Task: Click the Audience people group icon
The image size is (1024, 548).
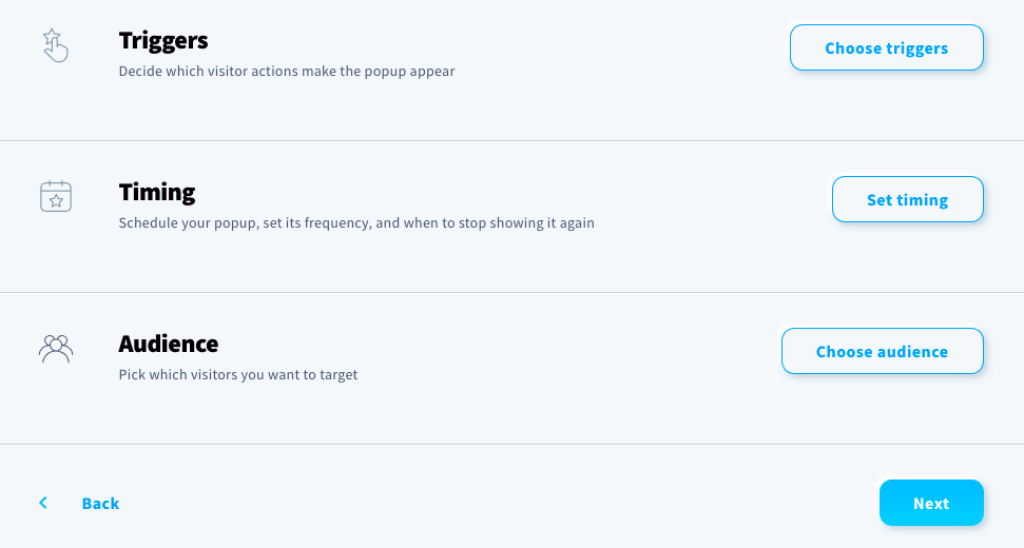Action: [x=56, y=349]
